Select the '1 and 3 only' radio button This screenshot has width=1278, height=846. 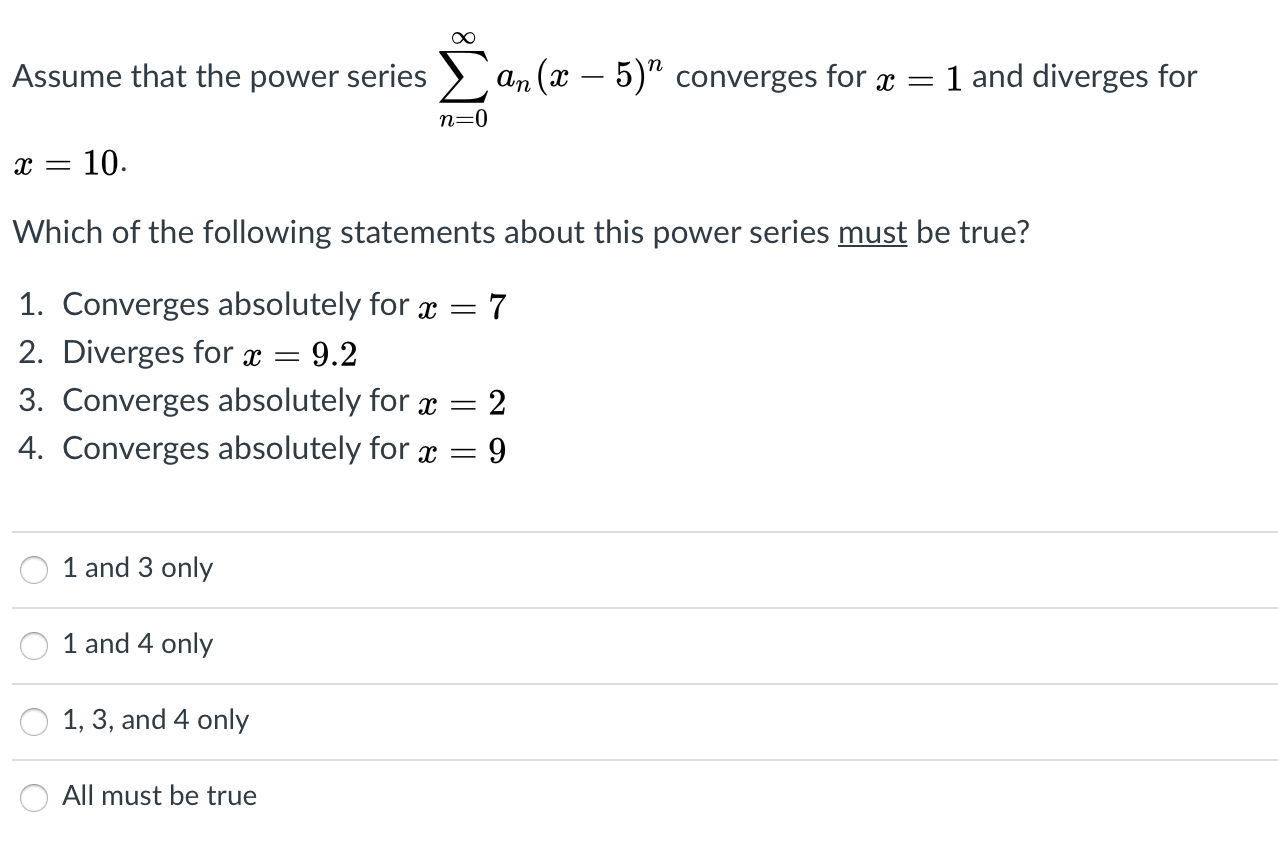coord(34,570)
